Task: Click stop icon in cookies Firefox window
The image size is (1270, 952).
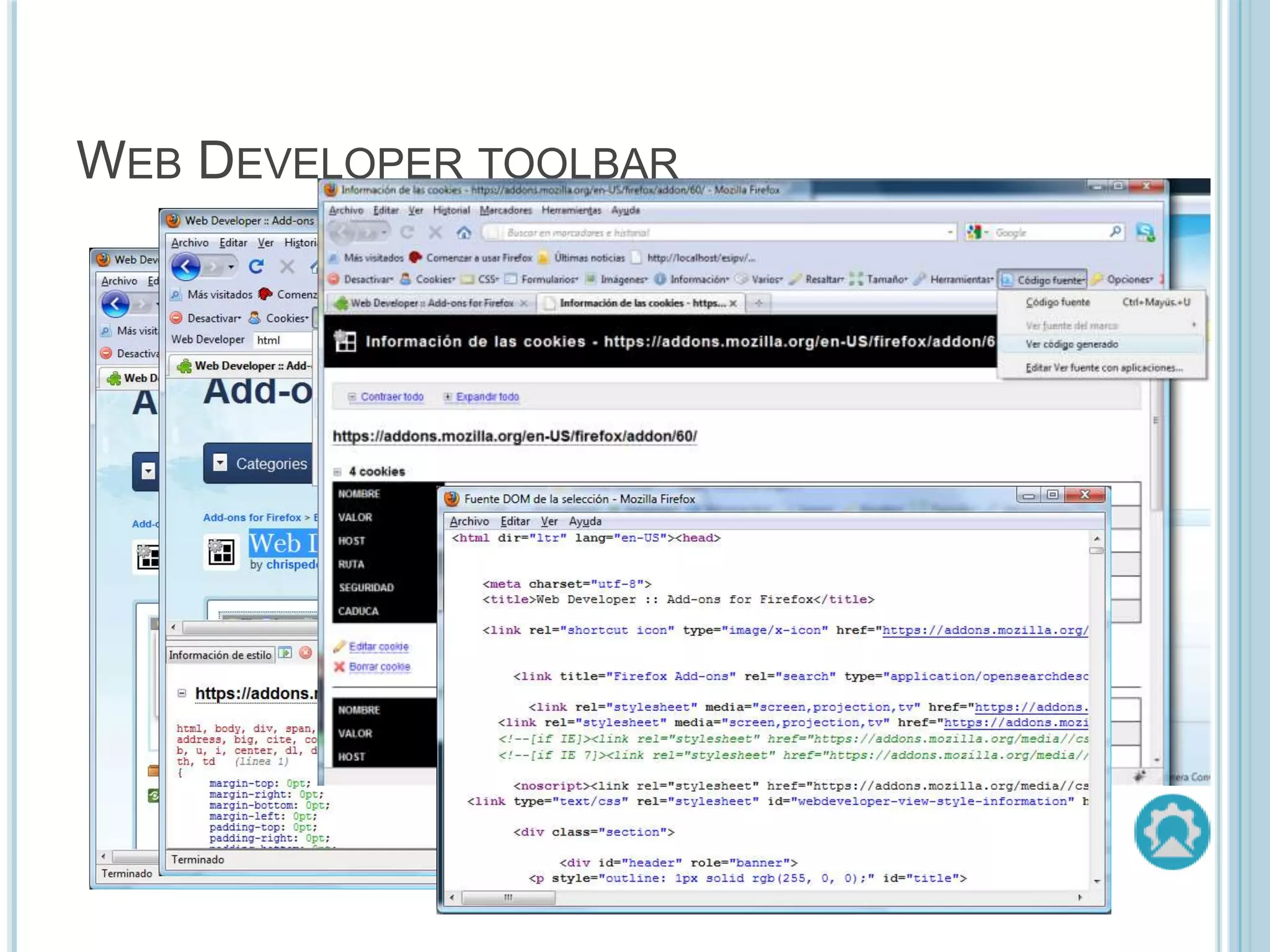Action: [435, 232]
